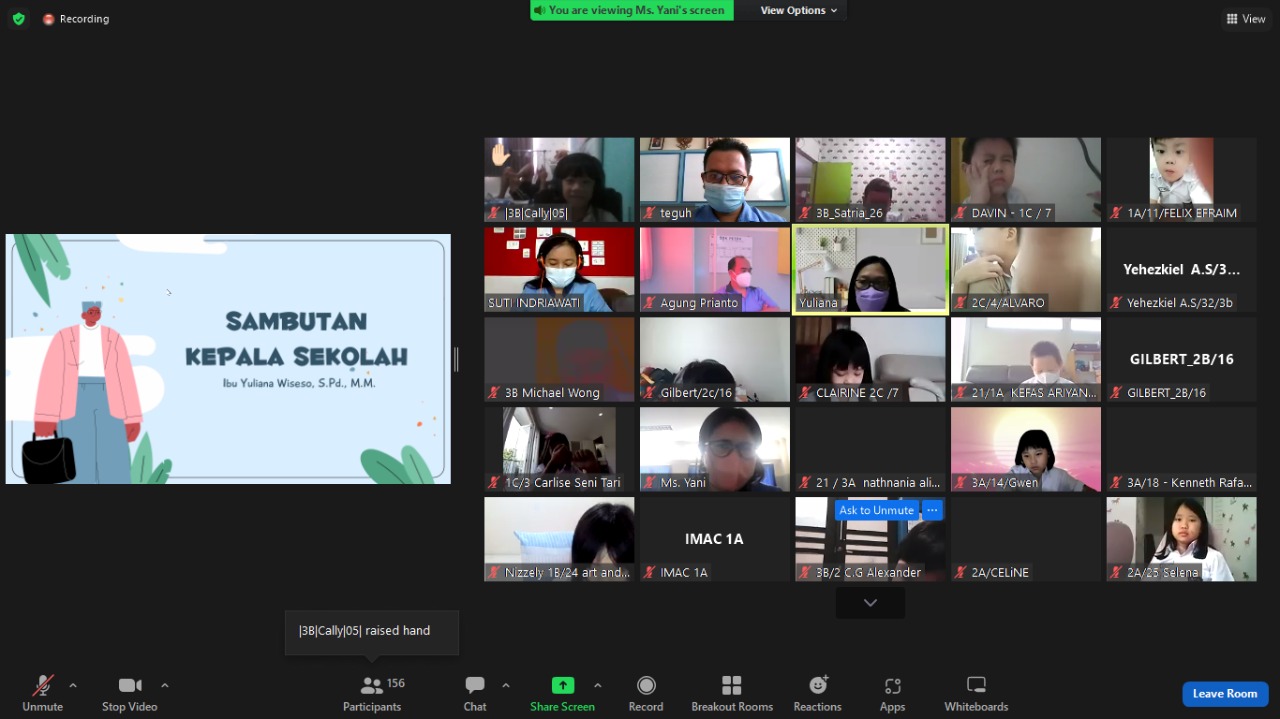Screen dimensions: 1280x719
Task: Open the Reactions menu
Action: pyautogui.click(x=818, y=693)
